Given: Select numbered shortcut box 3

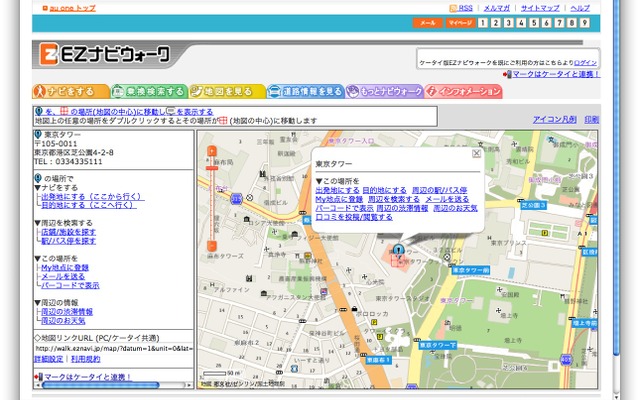Looking at the screenshot, I should (x=509, y=23).
